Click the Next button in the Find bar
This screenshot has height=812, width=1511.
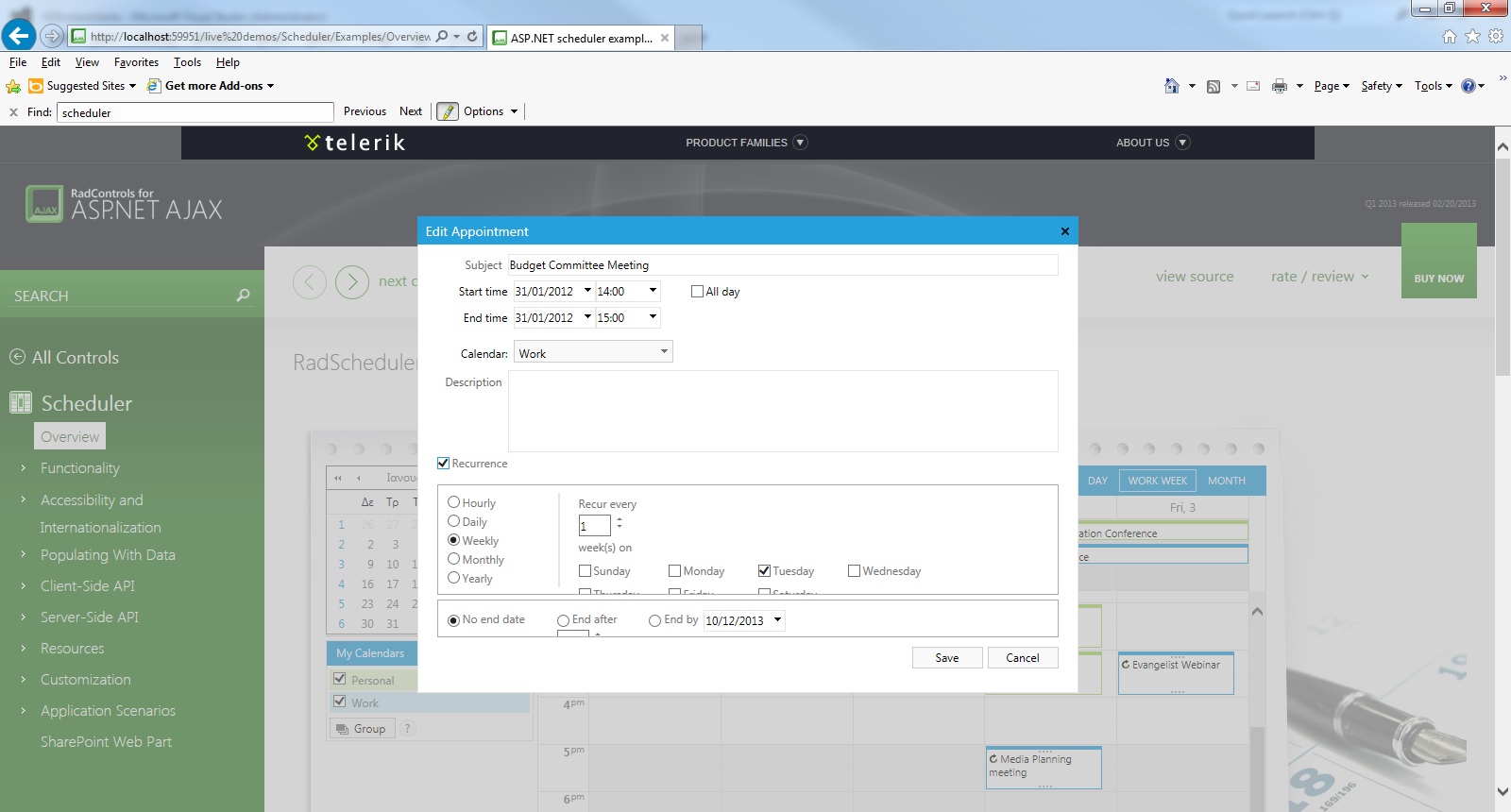(411, 111)
